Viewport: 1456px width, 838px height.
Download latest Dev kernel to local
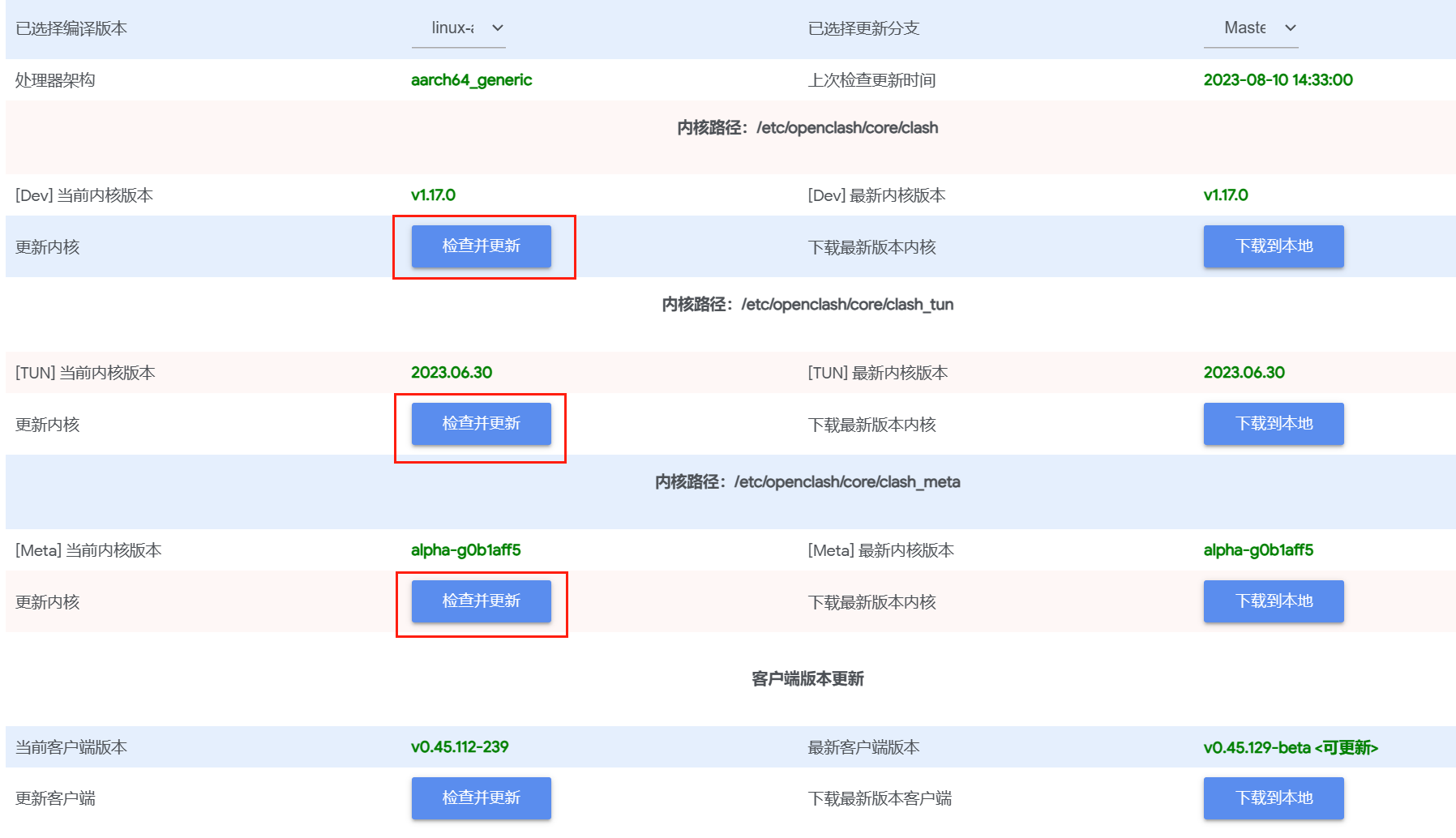(1274, 246)
